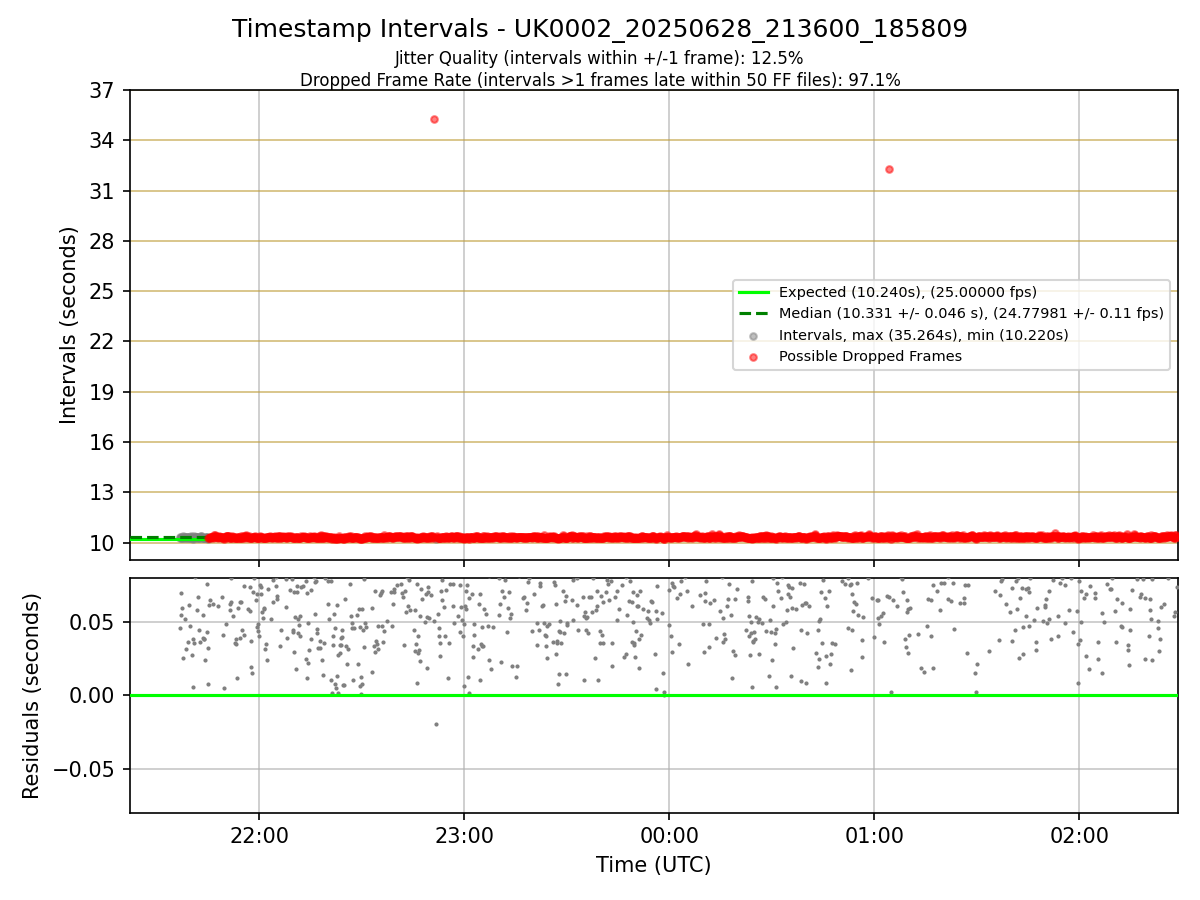Click the plot title 'Timestamp Intervals - UK0002_20250628_213600_185809'
Image resolution: width=1200 pixels, height=900 pixels.
point(599,29)
